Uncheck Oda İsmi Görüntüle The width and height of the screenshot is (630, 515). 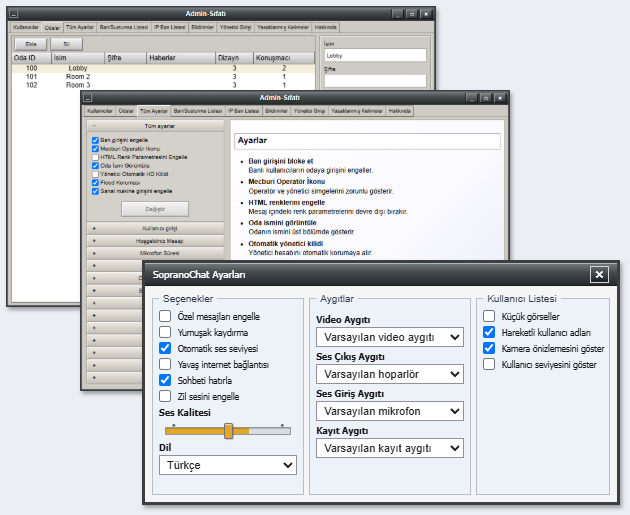pyautogui.click(x=95, y=166)
